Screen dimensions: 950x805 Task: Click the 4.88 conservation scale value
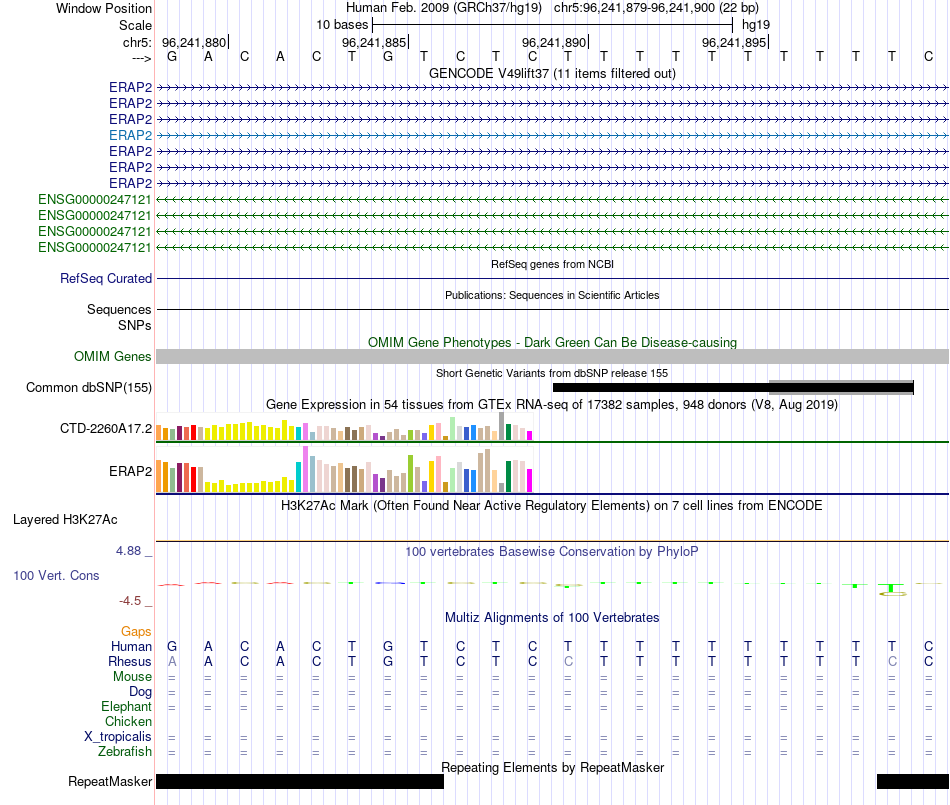click(x=128, y=551)
